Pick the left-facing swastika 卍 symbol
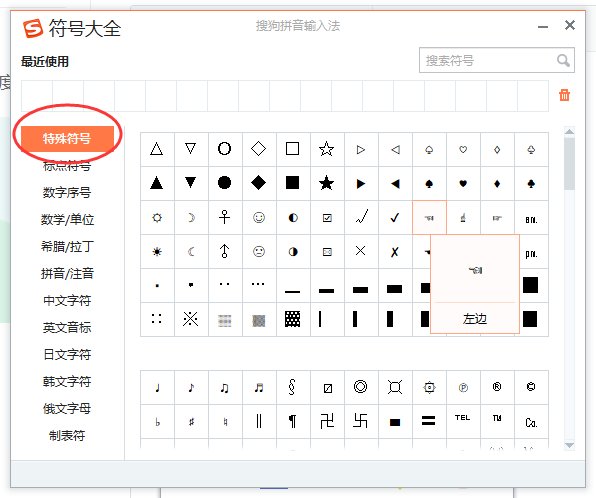The image size is (596, 498). pyautogui.click(x=327, y=421)
